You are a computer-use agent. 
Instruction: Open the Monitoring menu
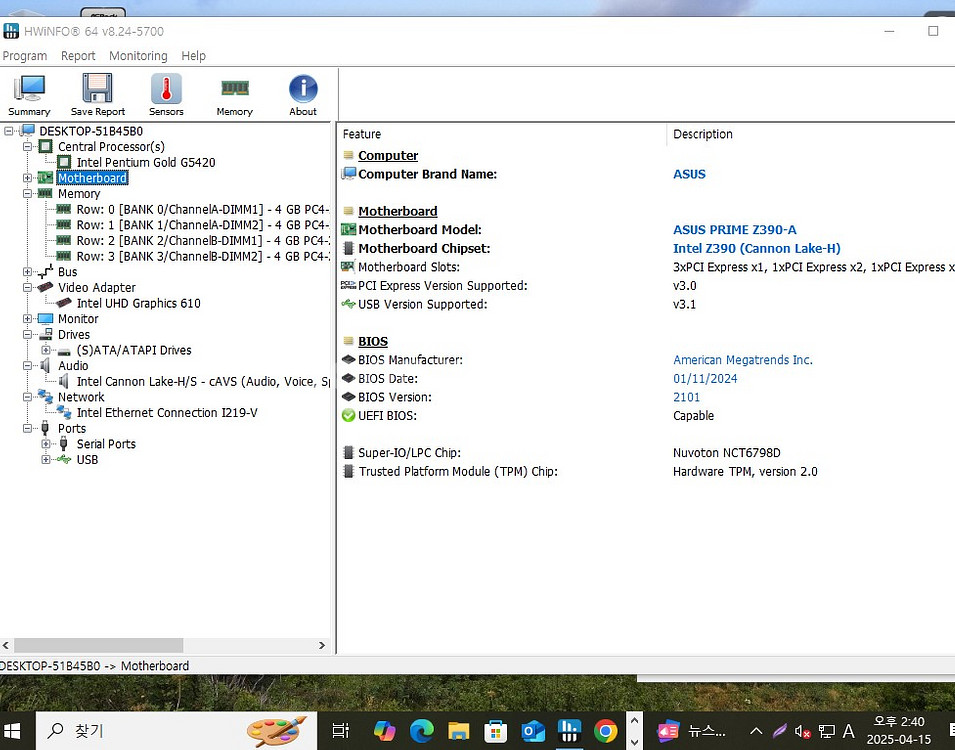point(138,56)
